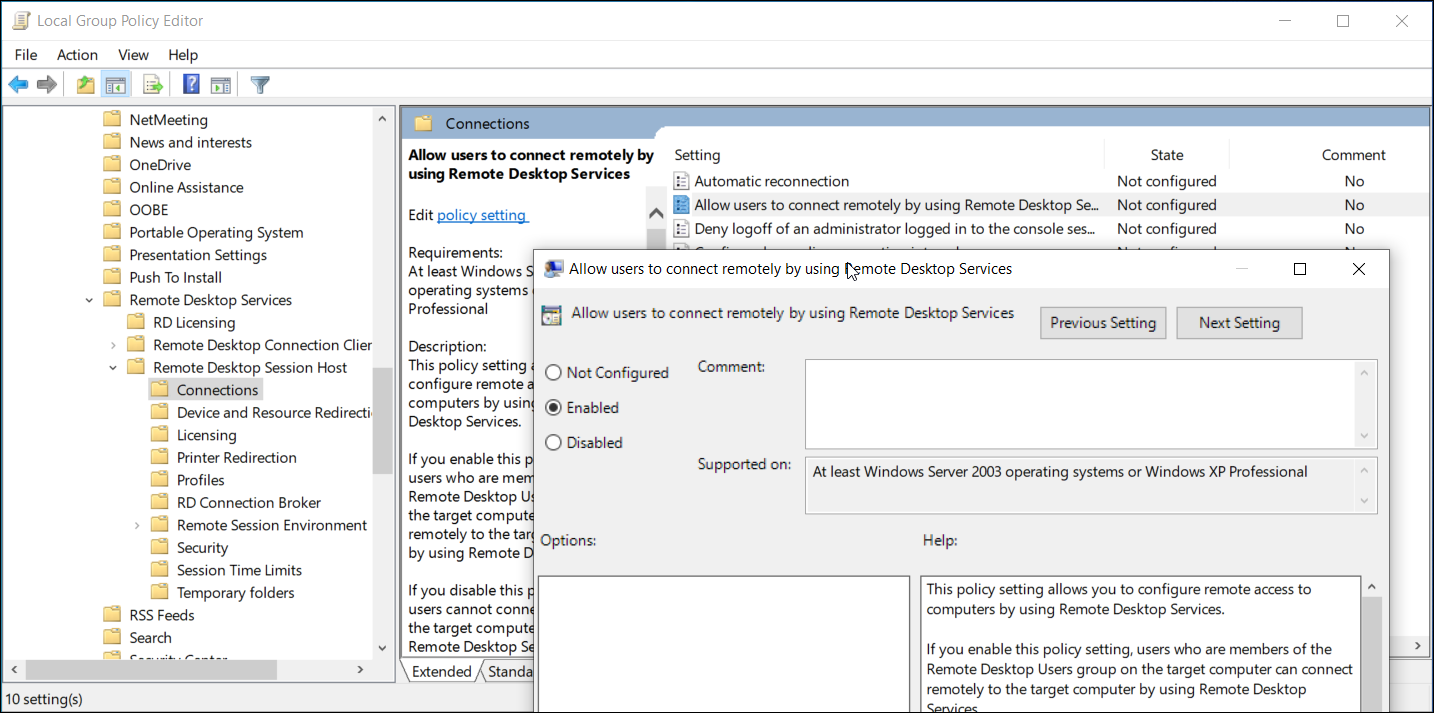The image size is (1434, 713).
Task: Select the Connections tree item
Action: pos(217,390)
